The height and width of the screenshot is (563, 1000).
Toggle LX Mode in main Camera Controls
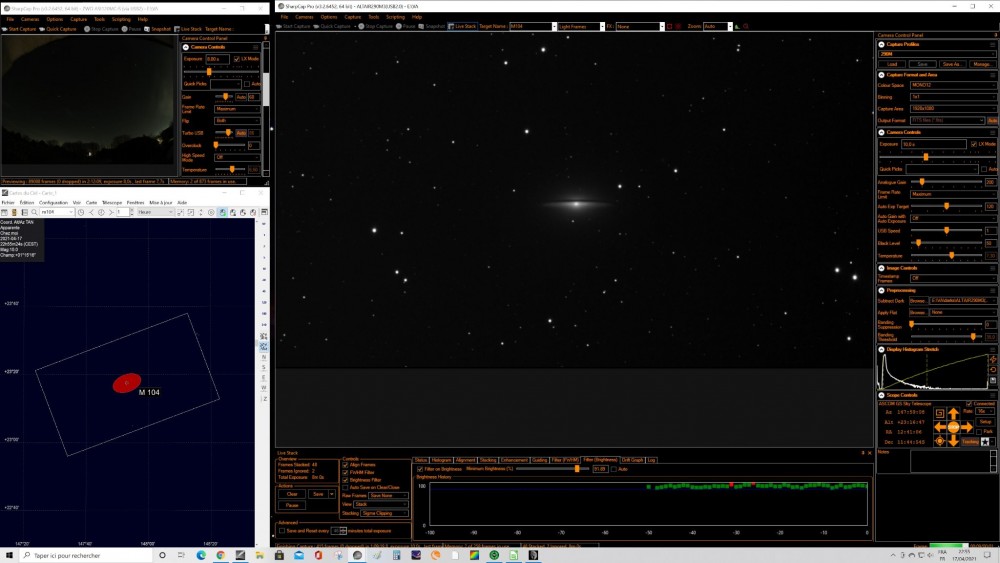click(974, 144)
